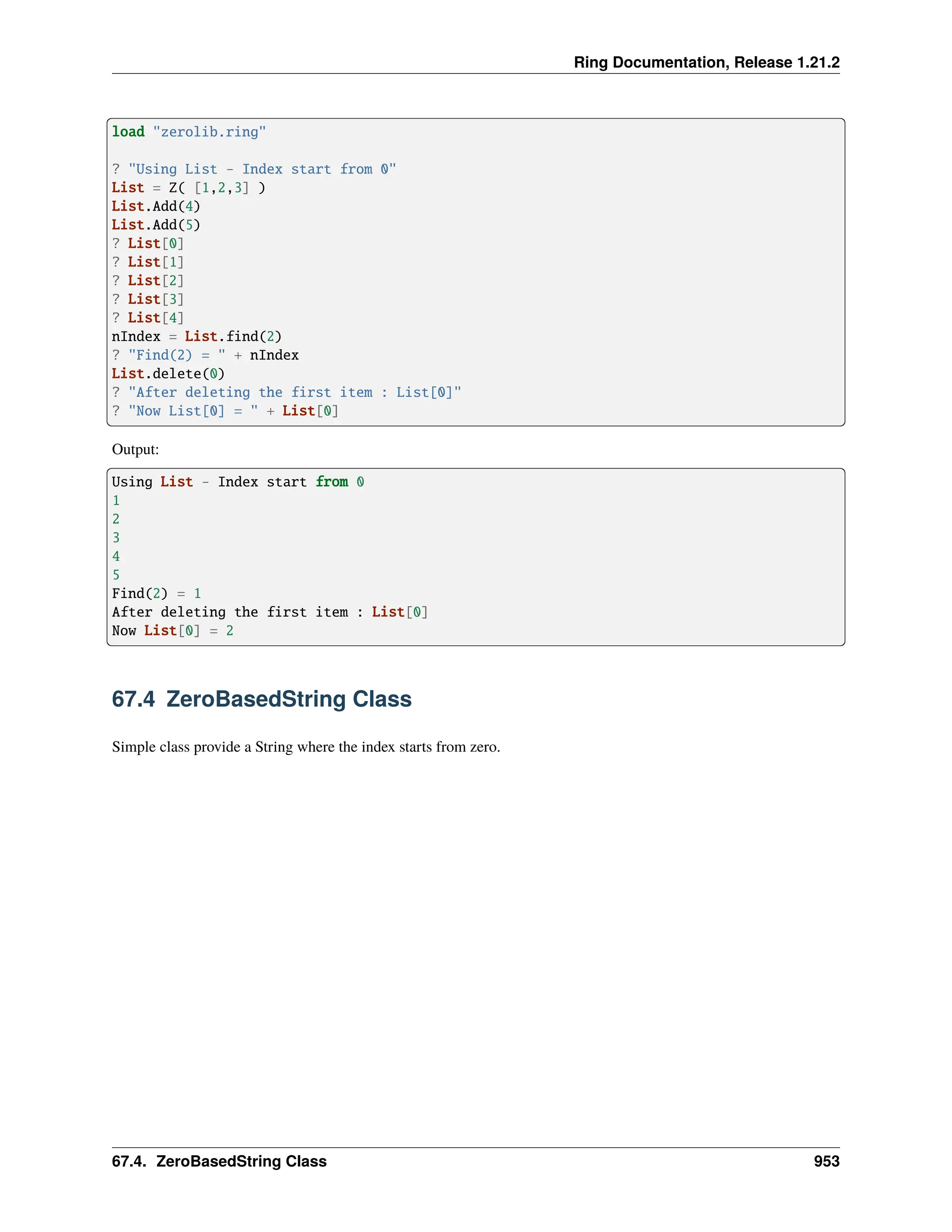Click the 'Now List[0] =' code line

[x=225, y=411]
